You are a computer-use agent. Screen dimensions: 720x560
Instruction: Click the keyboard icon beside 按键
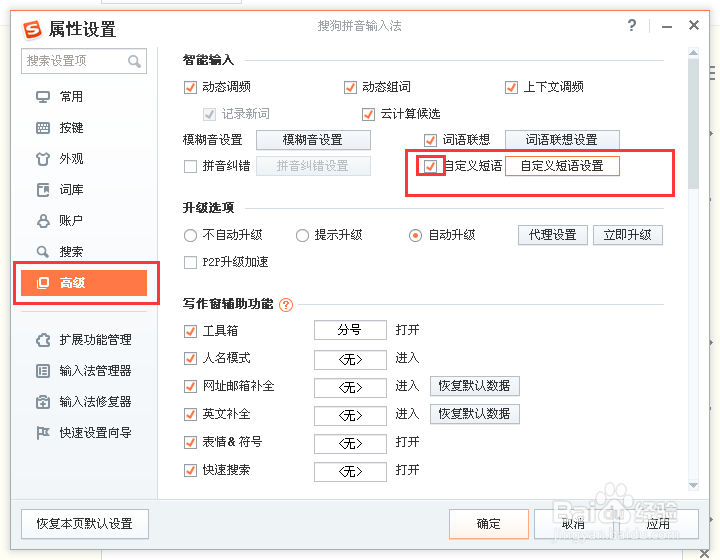point(43,128)
